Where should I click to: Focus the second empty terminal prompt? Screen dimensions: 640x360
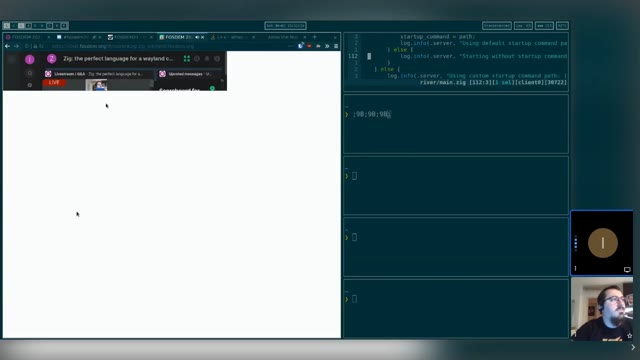456,186
